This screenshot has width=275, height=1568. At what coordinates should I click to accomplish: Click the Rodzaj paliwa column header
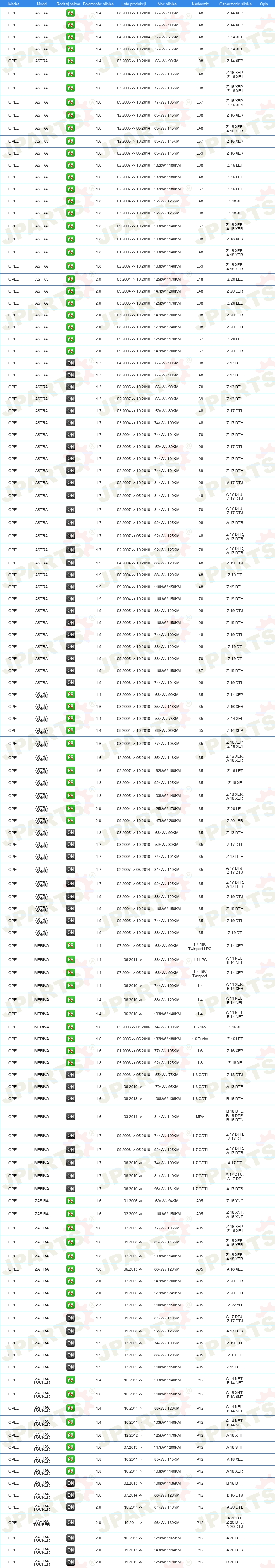pos(68,4)
